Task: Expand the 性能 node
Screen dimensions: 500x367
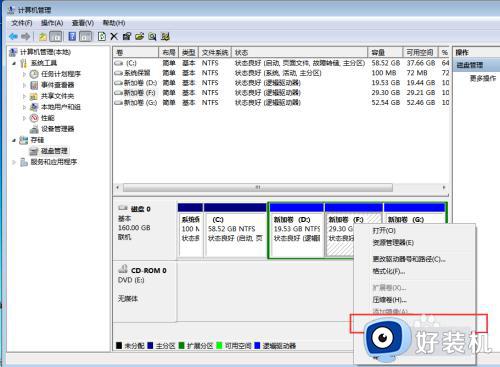Action: pos(24,118)
